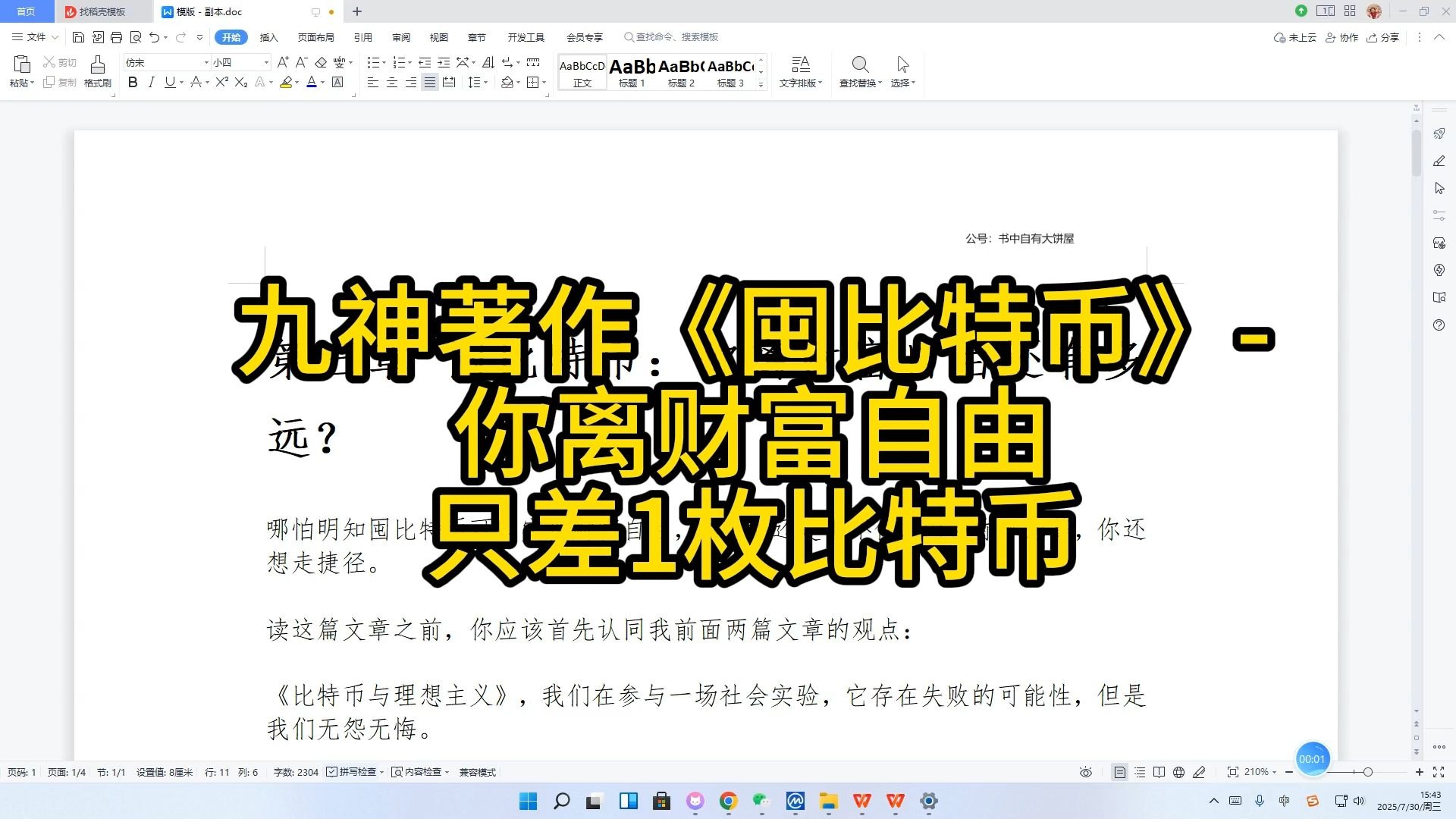Viewport: 1456px width, 819px height.
Task: Click the zoom slider handle in status bar
Action: click(1367, 772)
